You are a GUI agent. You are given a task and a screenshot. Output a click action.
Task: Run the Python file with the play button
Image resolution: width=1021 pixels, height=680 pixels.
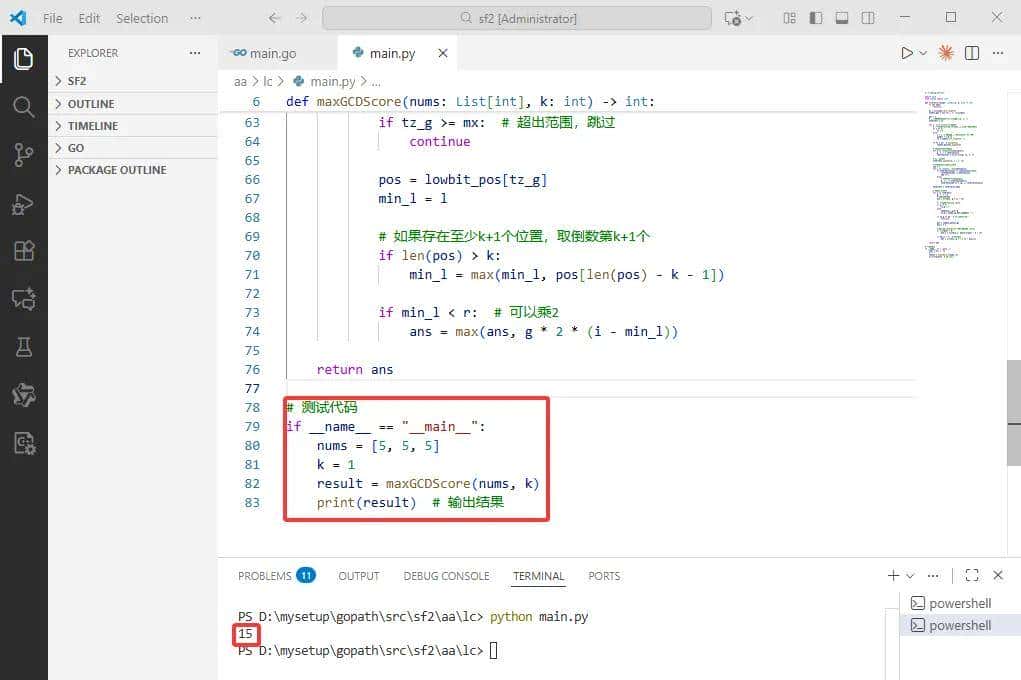tap(905, 52)
